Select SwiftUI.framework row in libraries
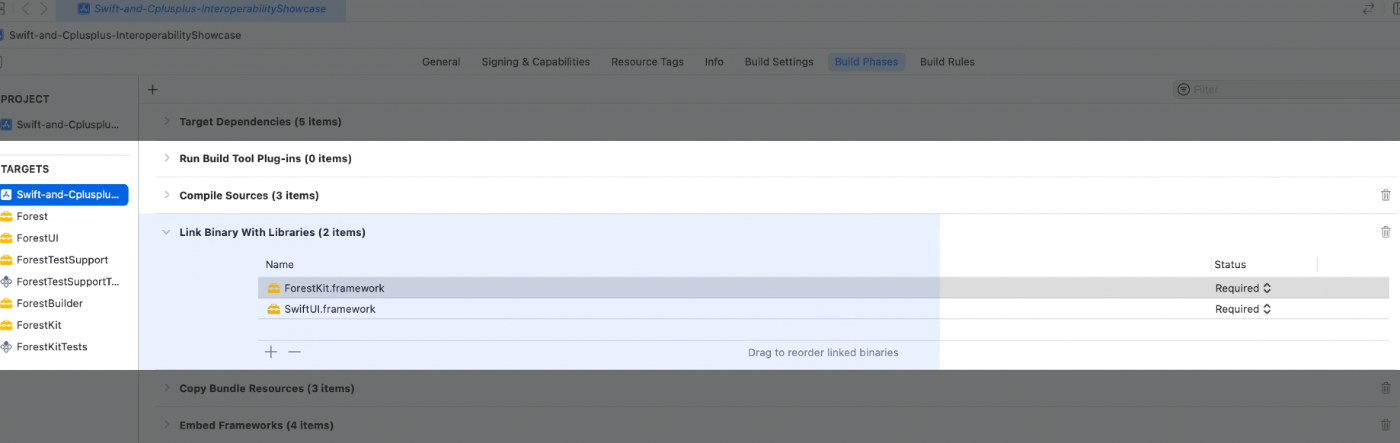Image resolution: width=1400 pixels, height=443 pixels. point(824,309)
